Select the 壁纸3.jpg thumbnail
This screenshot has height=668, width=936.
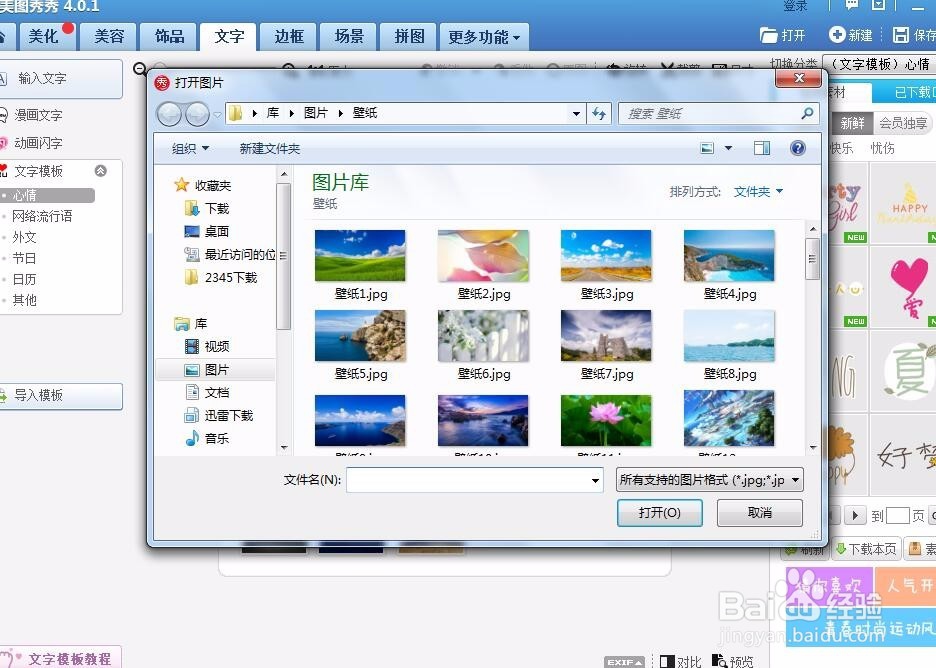tap(606, 255)
